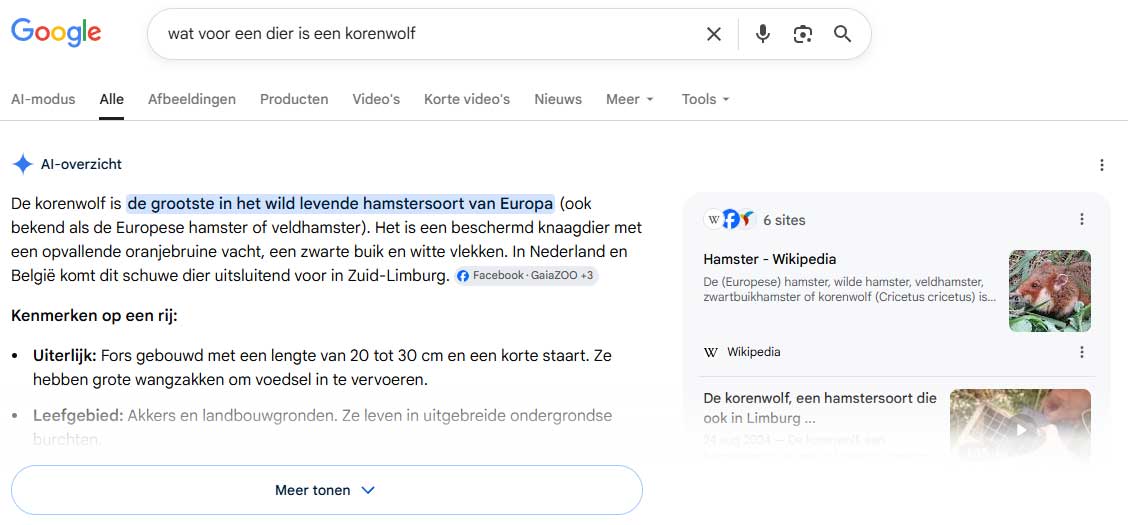Viewport: 1128px width, 525px height.
Task: Click the 'AI-overzicht' heading text
Action: 81,165
